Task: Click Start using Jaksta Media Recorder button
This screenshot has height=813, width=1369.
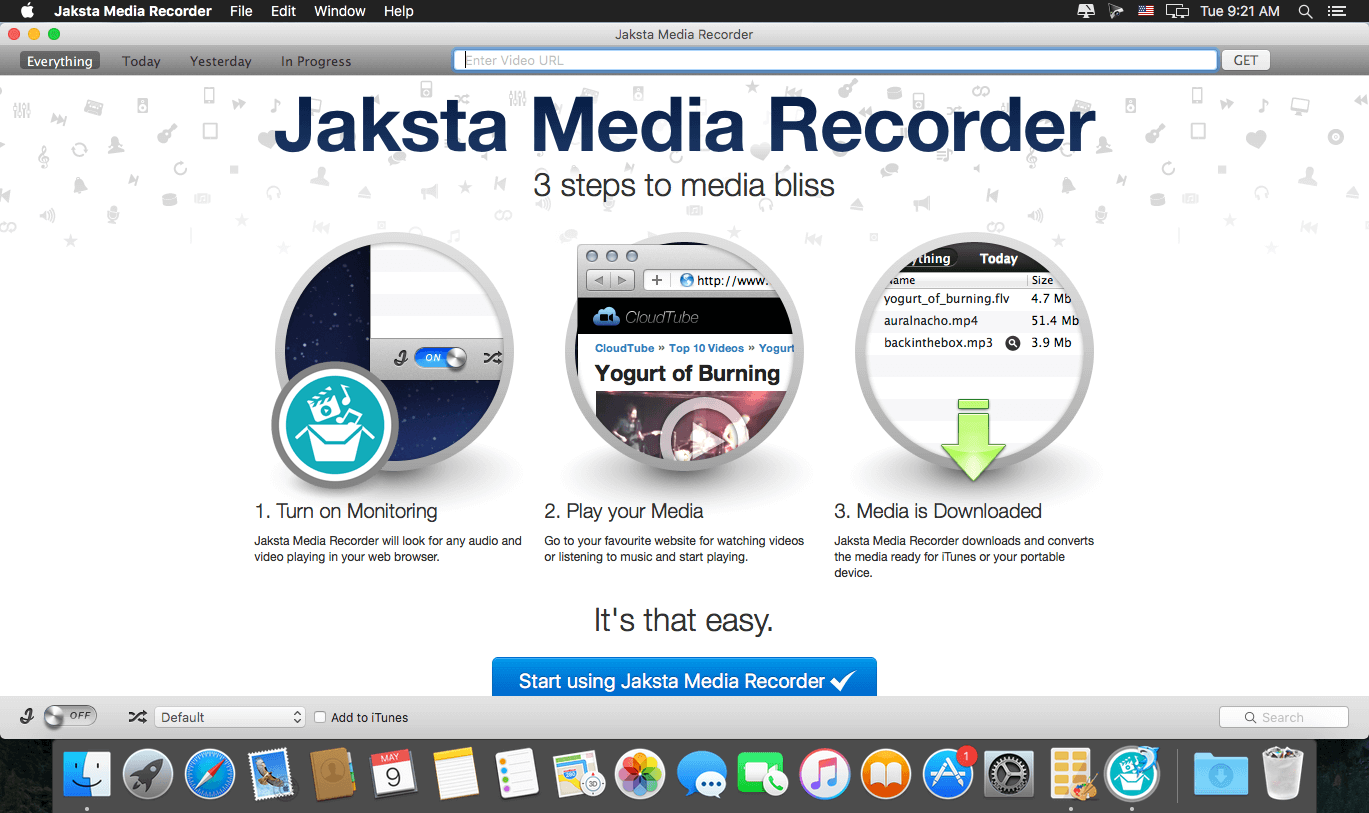Action: 684,677
